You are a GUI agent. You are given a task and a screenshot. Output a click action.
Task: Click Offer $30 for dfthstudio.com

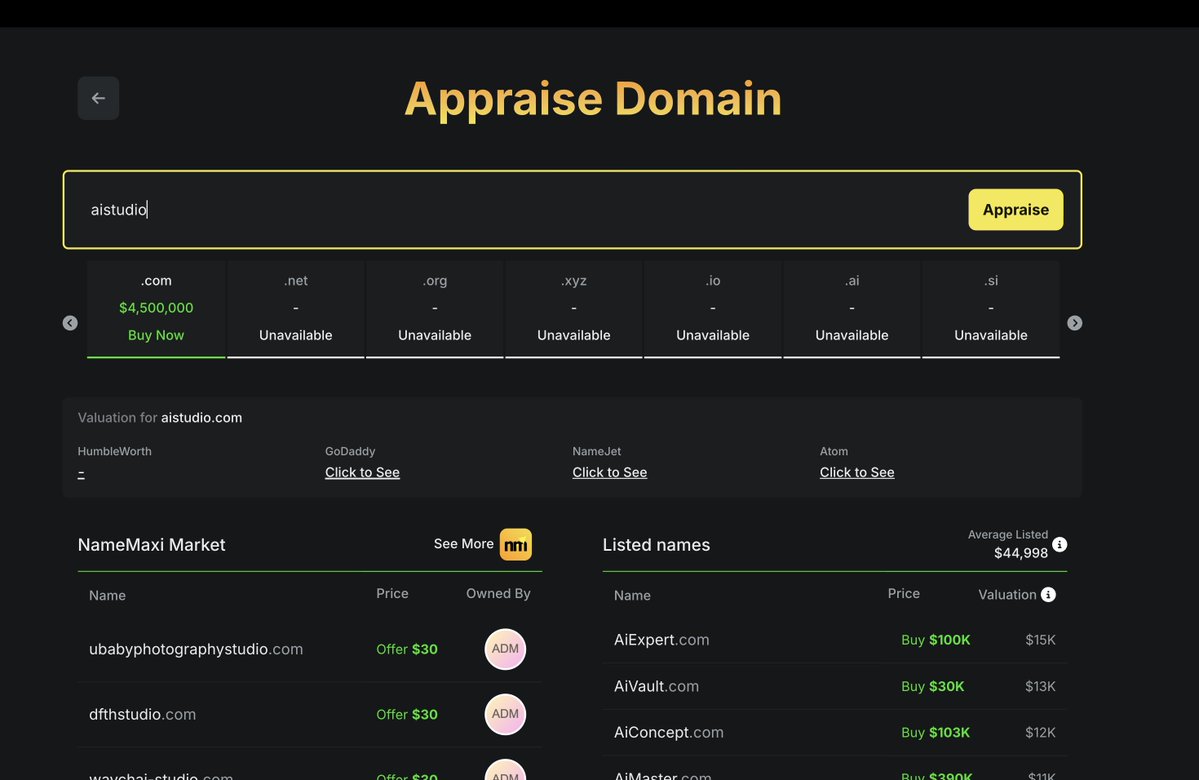[407, 714]
